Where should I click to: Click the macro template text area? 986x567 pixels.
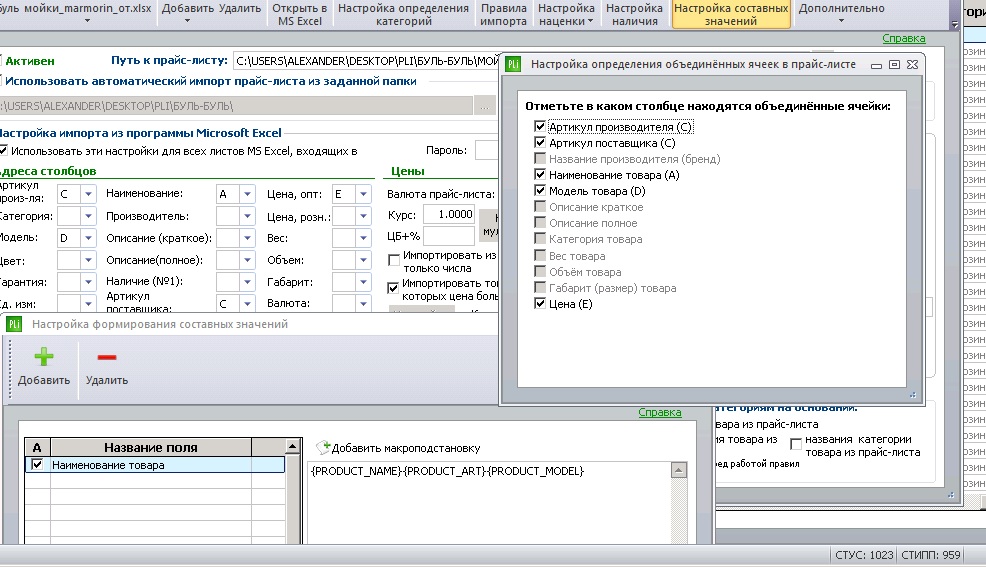pos(490,503)
